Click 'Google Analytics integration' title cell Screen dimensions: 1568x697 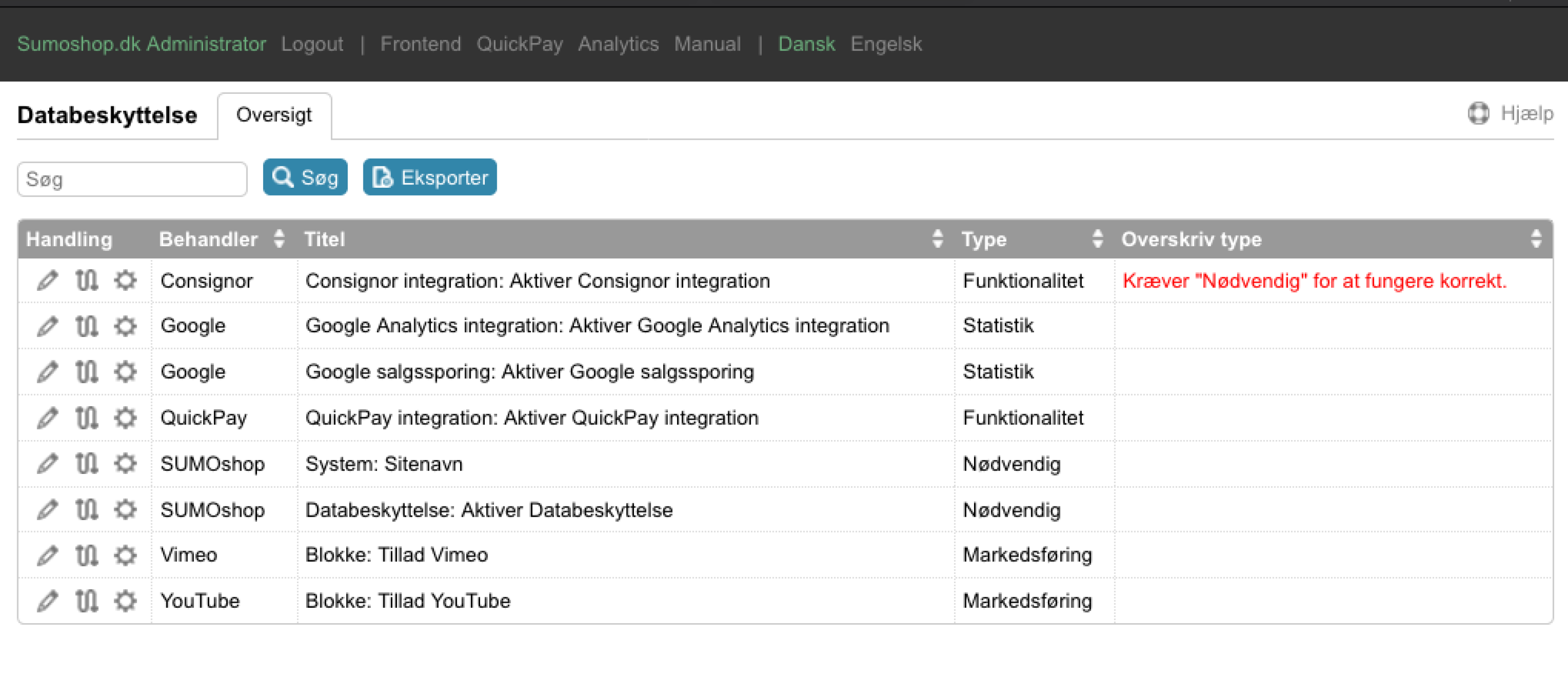click(x=597, y=326)
